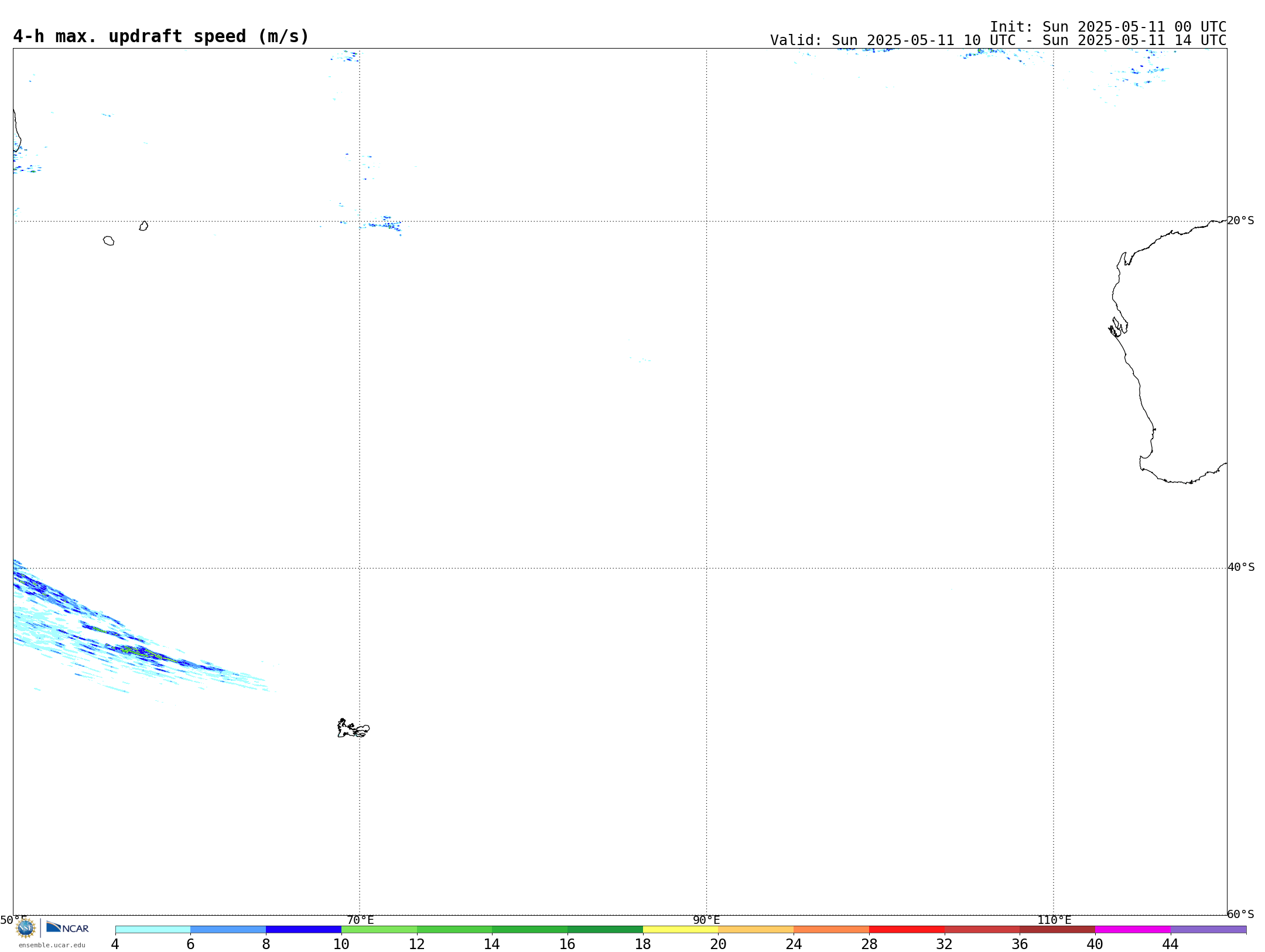Click the 90°E longitude label
The width and height of the screenshot is (1265, 952).
(706, 920)
